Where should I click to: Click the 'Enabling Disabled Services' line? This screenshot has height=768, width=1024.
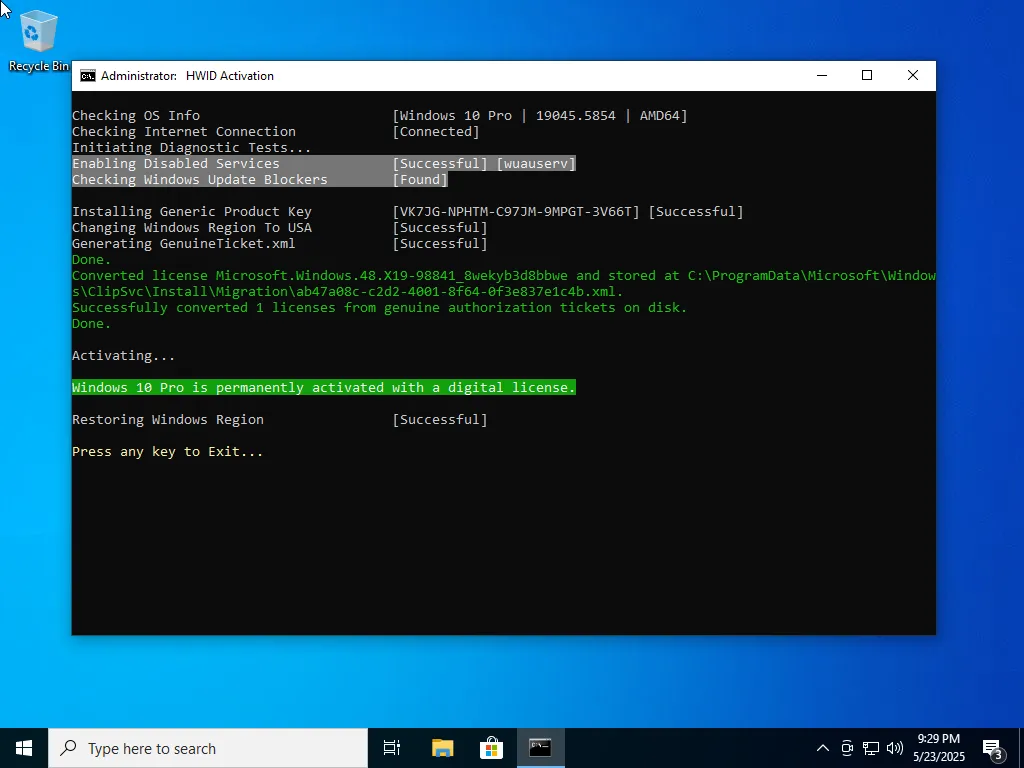click(176, 164)
